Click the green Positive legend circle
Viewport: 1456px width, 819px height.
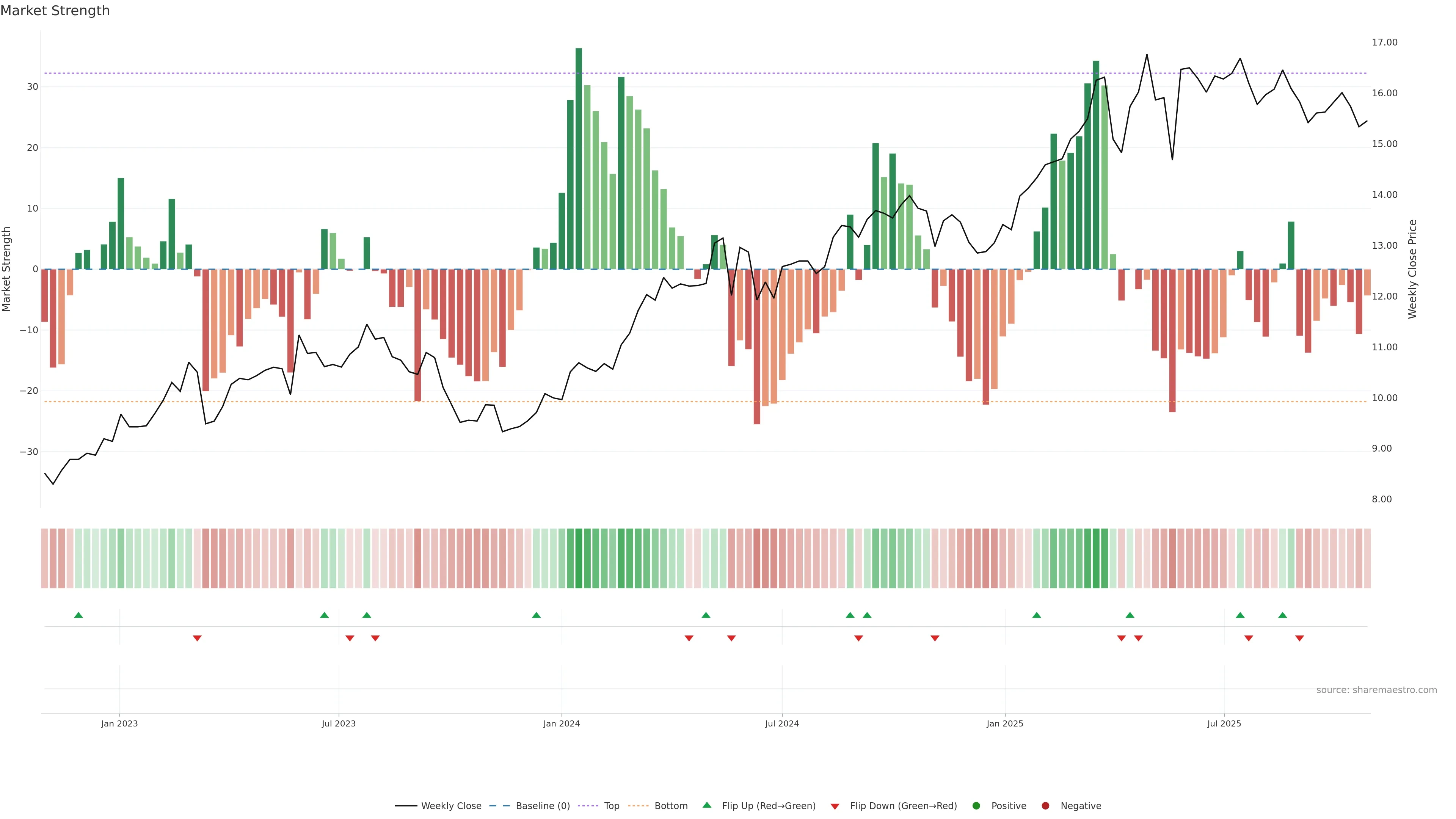coord(976,806)
